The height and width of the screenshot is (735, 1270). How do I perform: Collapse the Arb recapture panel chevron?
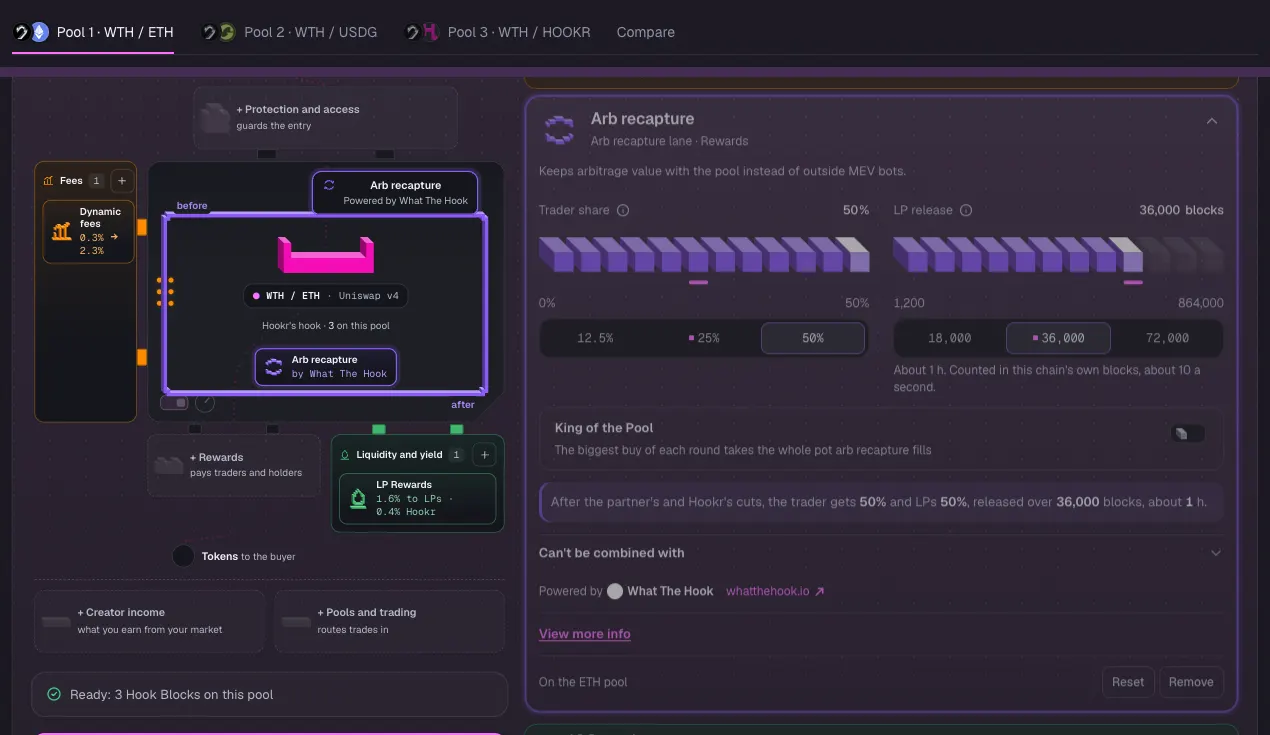[1211, 121]
